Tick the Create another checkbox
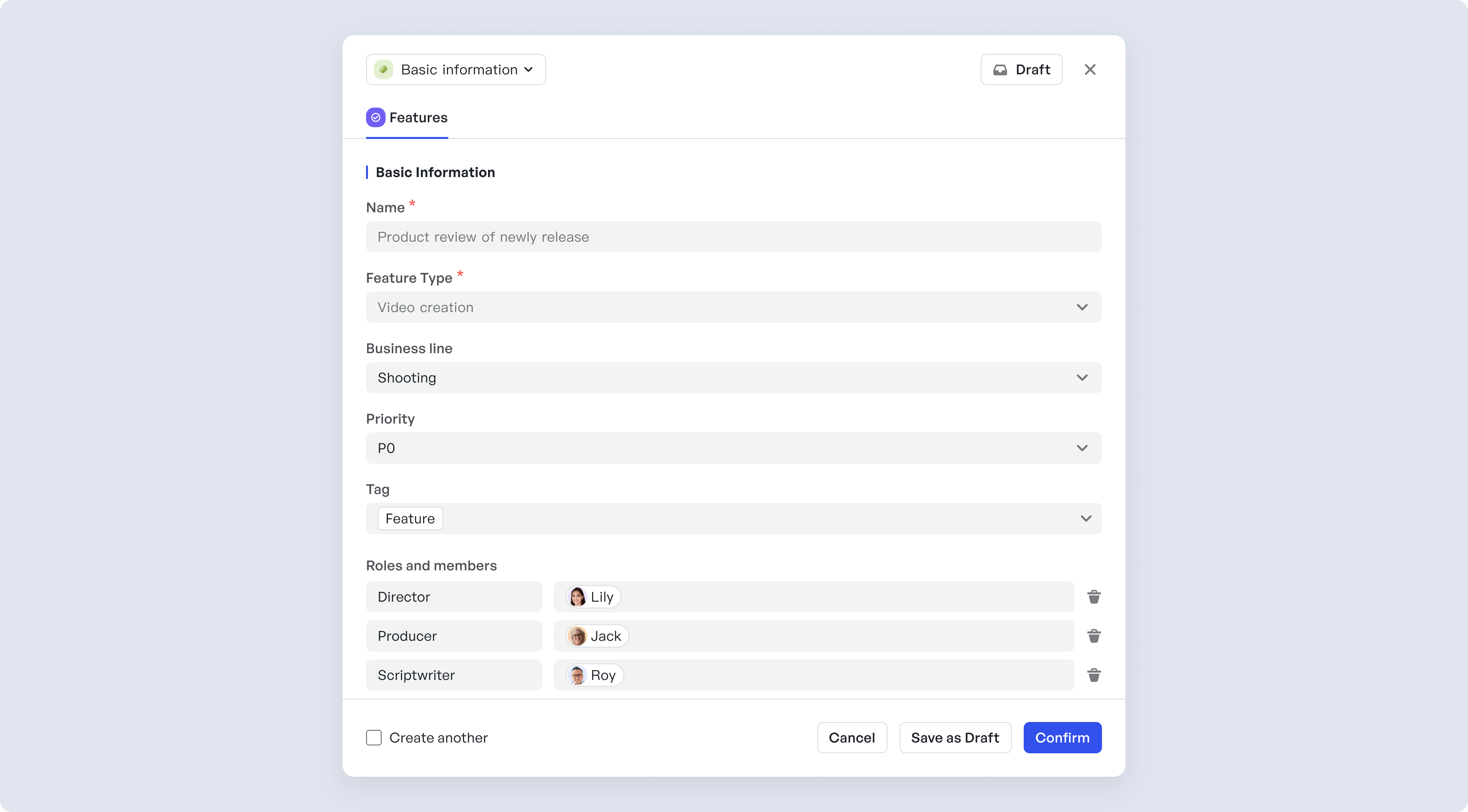Screen dimensions: 1468x812 [374, 737]
